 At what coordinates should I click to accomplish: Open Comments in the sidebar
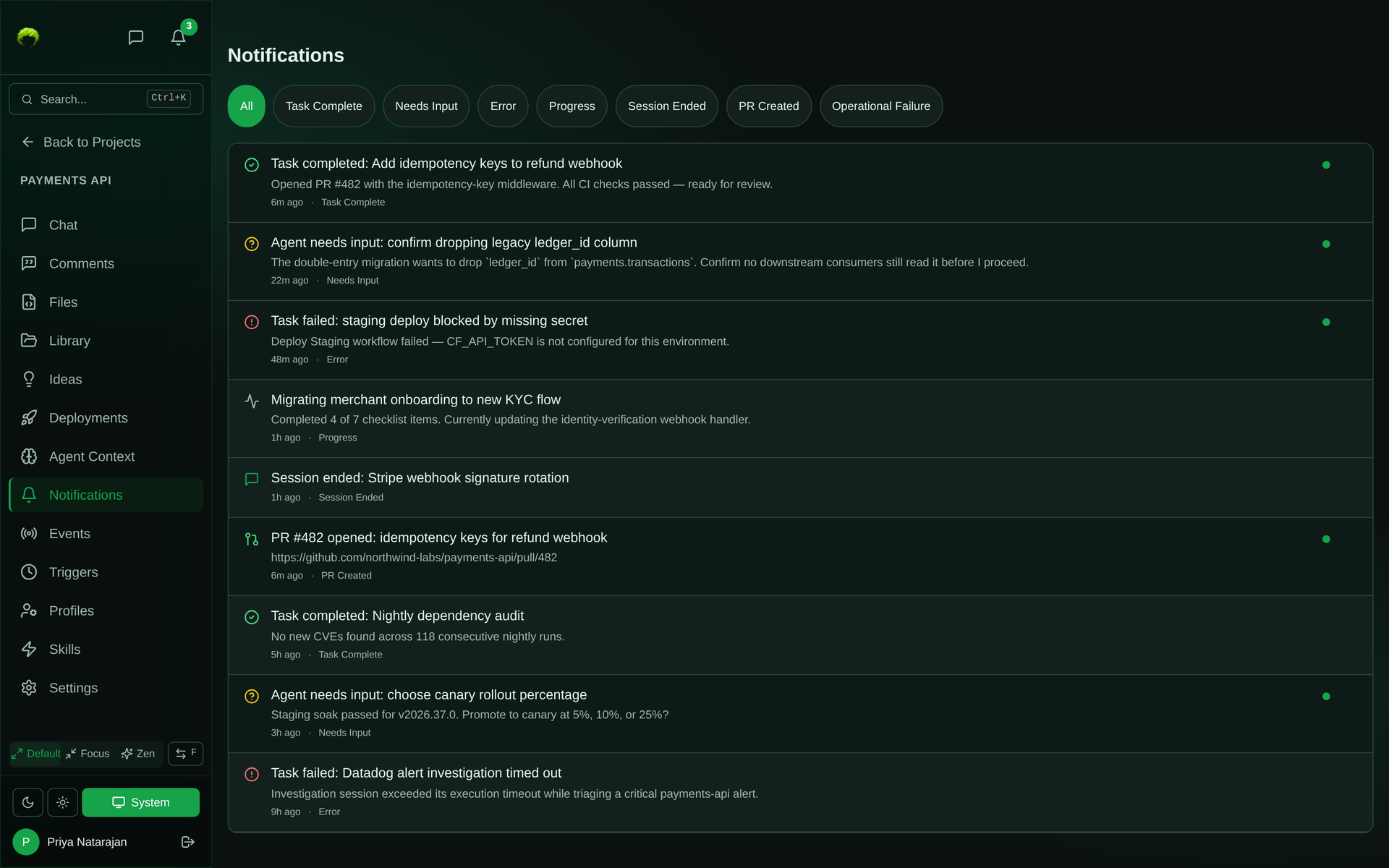coord(106,263)
